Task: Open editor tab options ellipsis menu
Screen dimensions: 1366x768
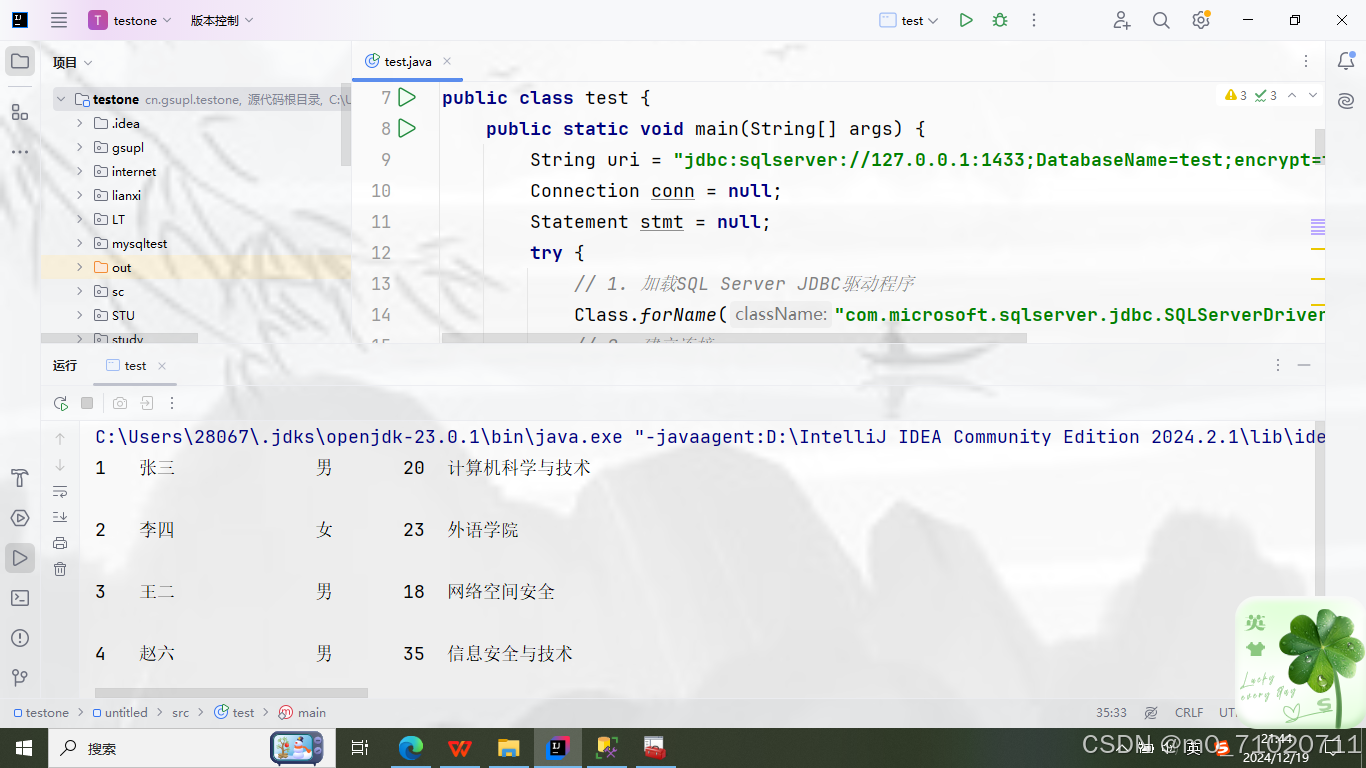Action: pyautogui.click(x=1306, y=61)
